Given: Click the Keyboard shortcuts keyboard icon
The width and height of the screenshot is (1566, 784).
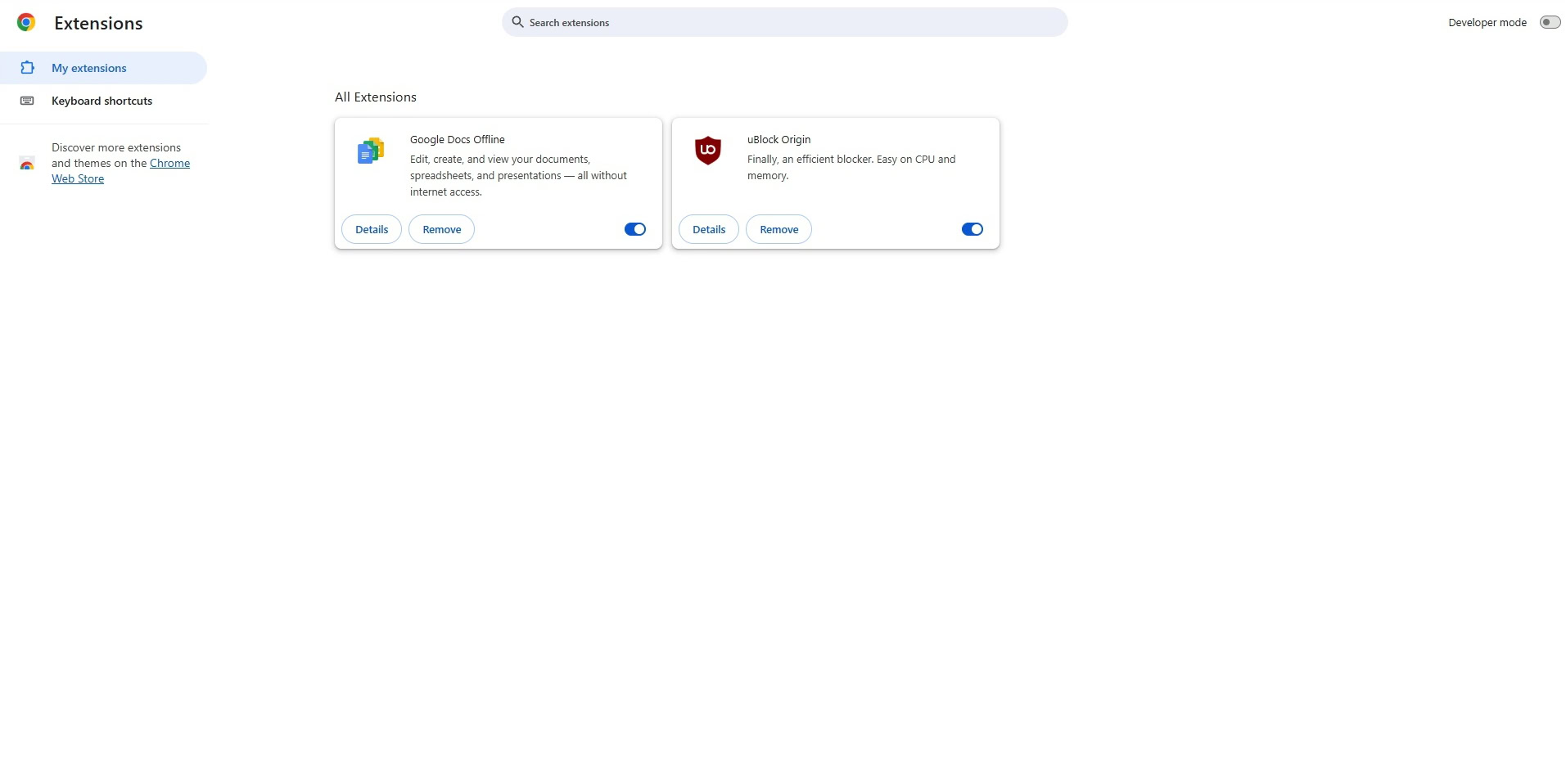Looking at the screenshot, I should coord(27,101).
